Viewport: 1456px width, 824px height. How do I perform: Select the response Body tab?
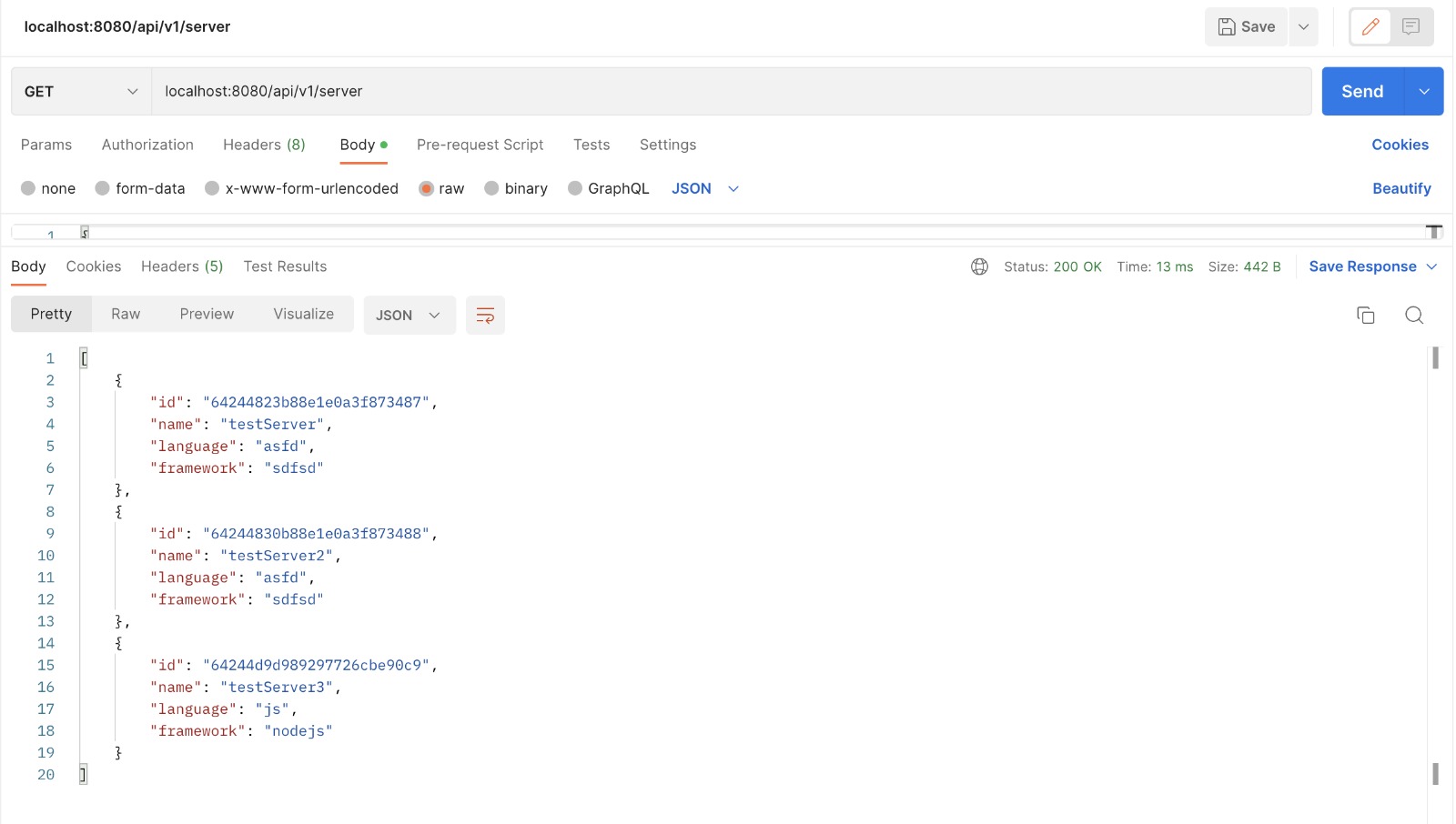point(28,266)
